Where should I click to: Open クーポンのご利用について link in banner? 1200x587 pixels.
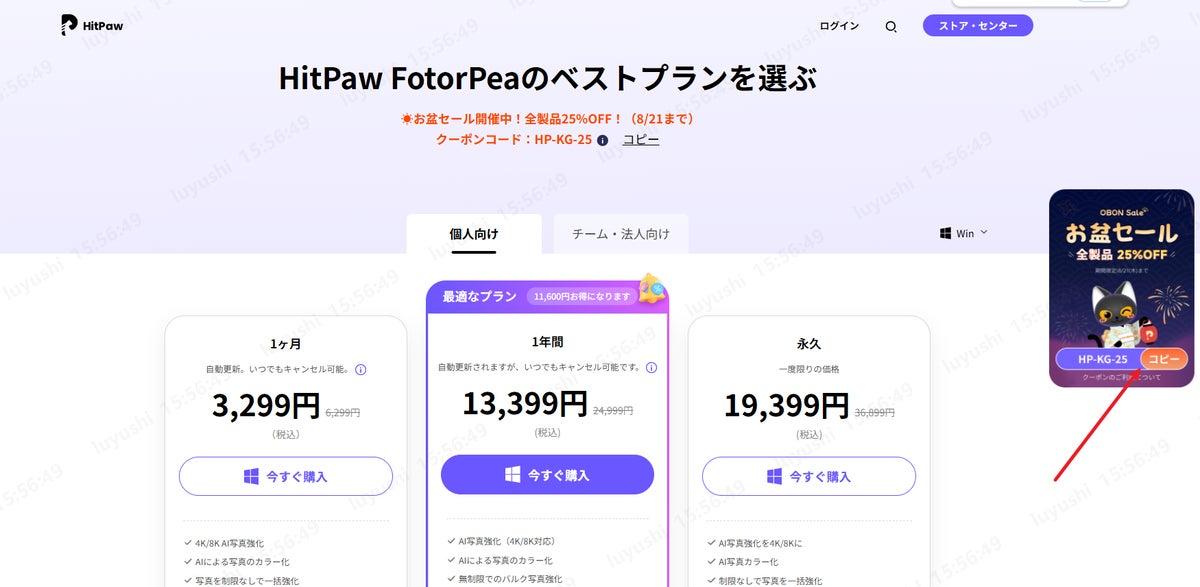coord(1121,378)
